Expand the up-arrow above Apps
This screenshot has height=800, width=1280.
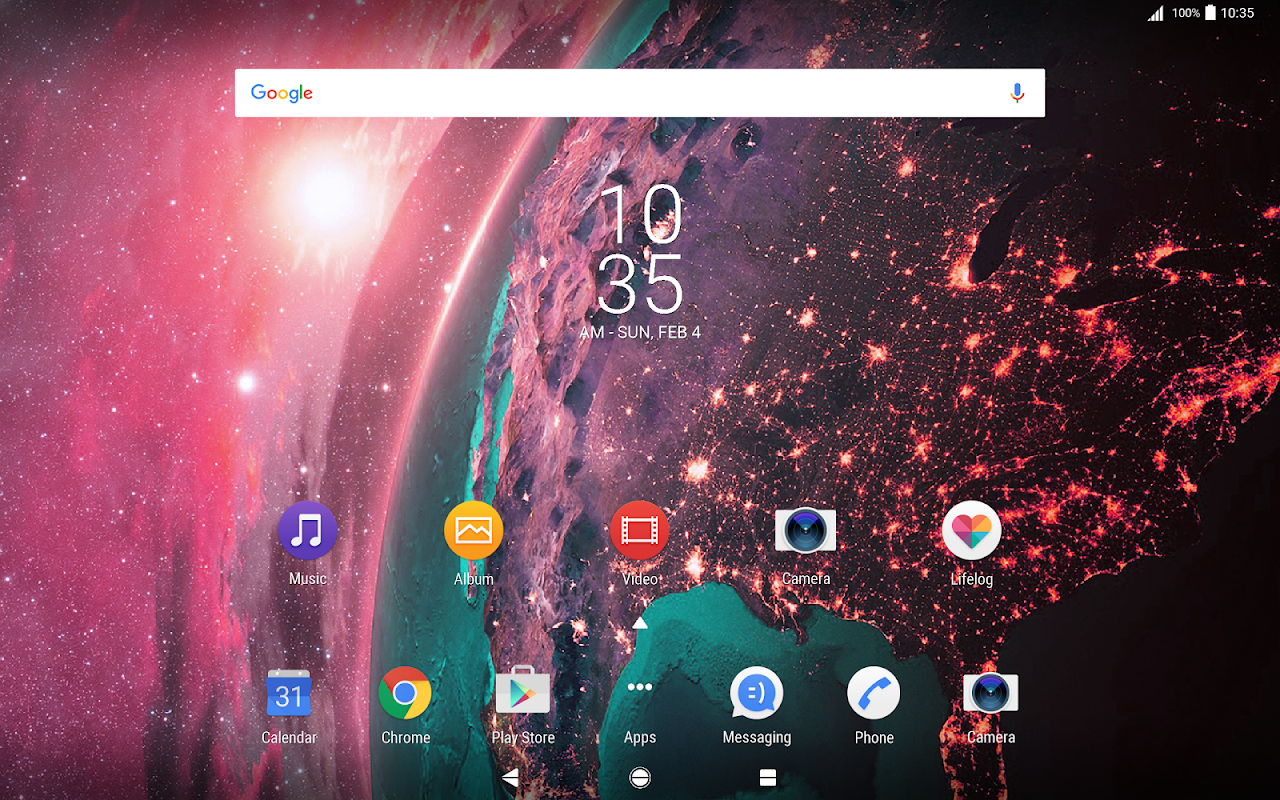(640, 623)
